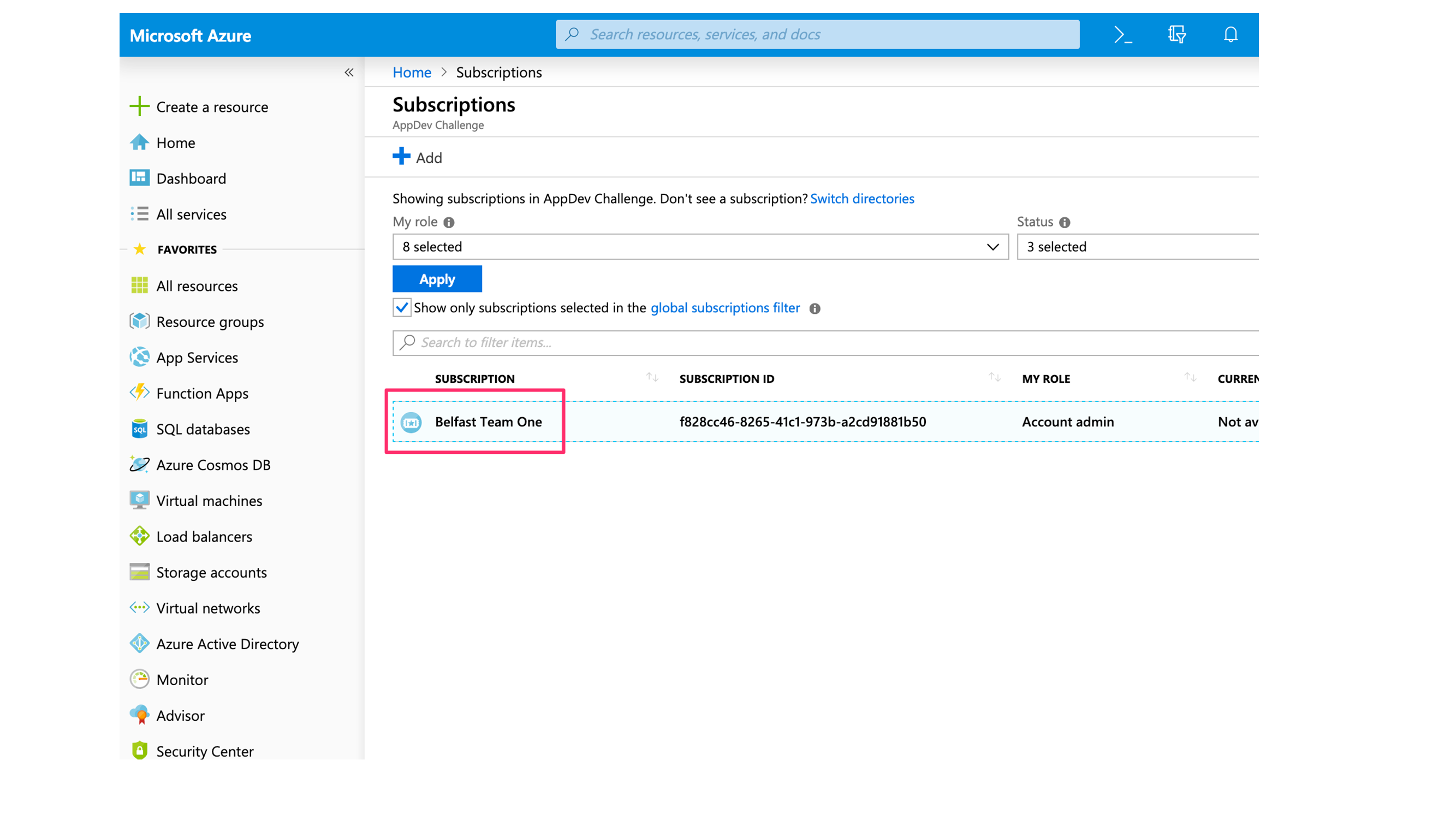Click the Search to filter items field

(825, 343)
